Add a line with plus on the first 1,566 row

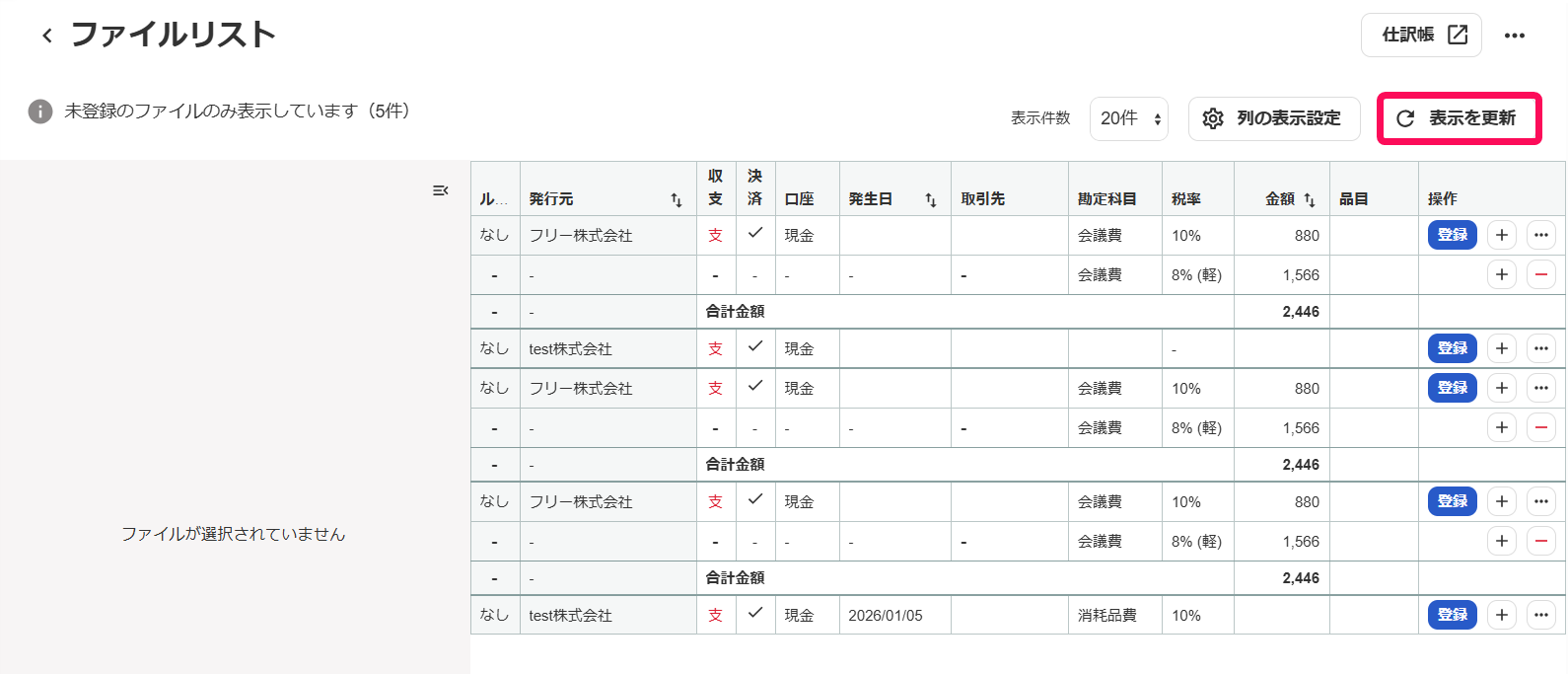point(1501,274)
